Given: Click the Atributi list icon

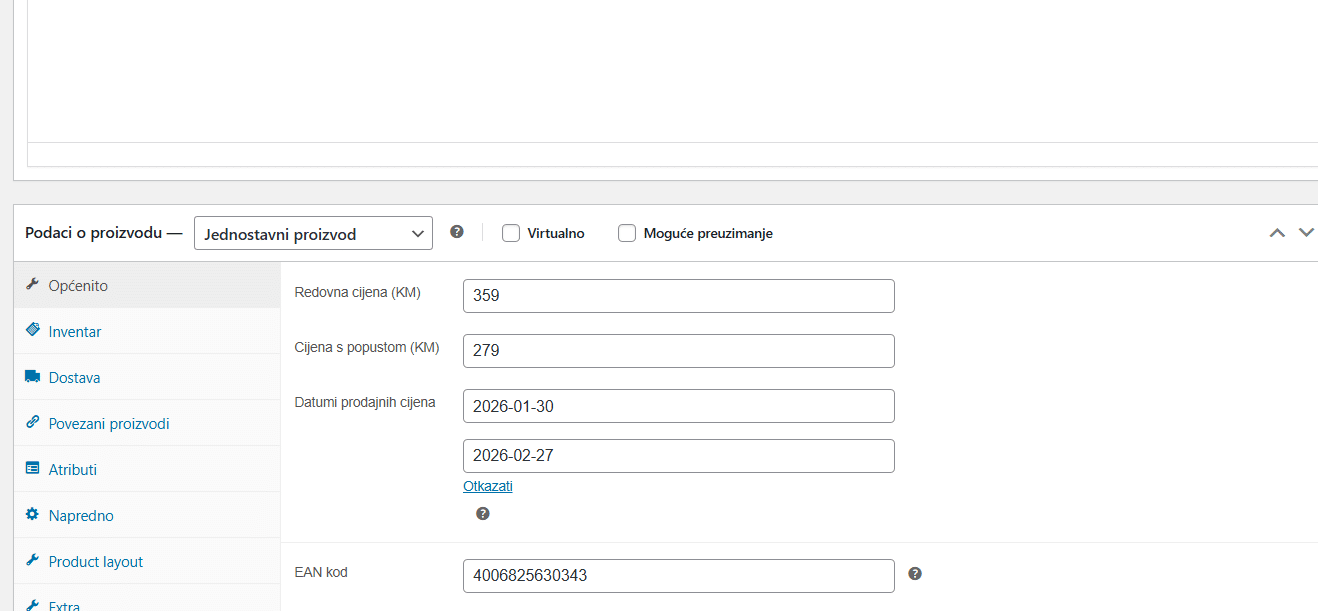Looking at the screenshot, I should (x=32, y=469).
